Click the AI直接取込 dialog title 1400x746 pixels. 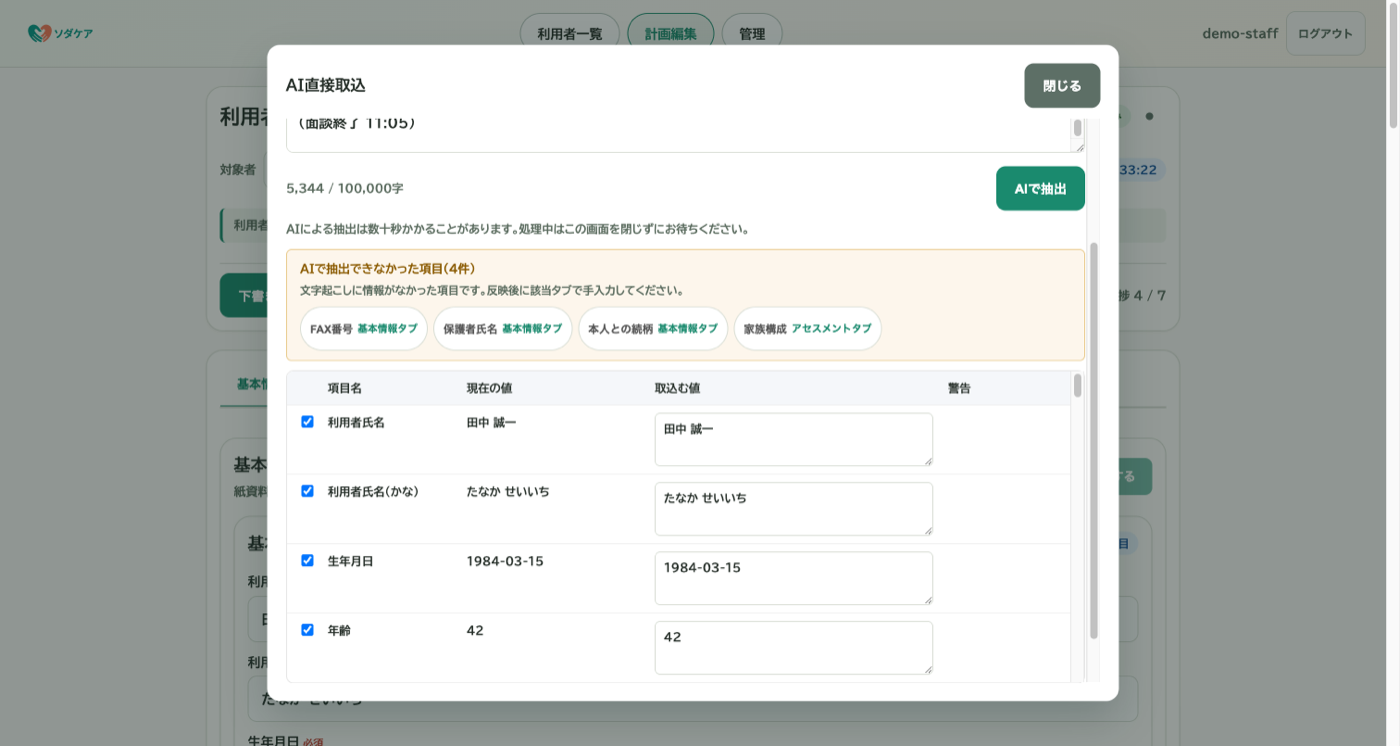pyautogui.click(x=326, y=85)
